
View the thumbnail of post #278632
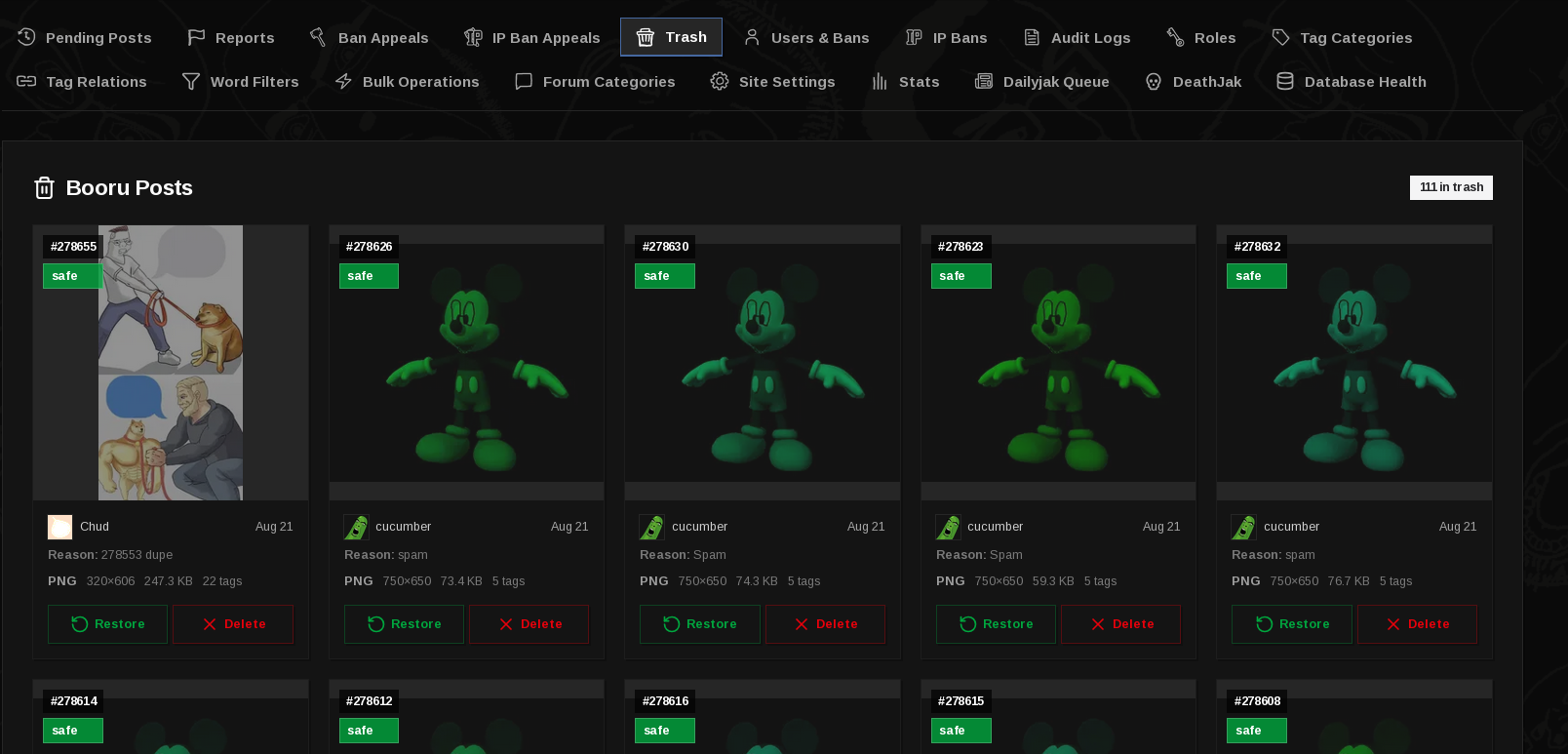point(1354,363)
